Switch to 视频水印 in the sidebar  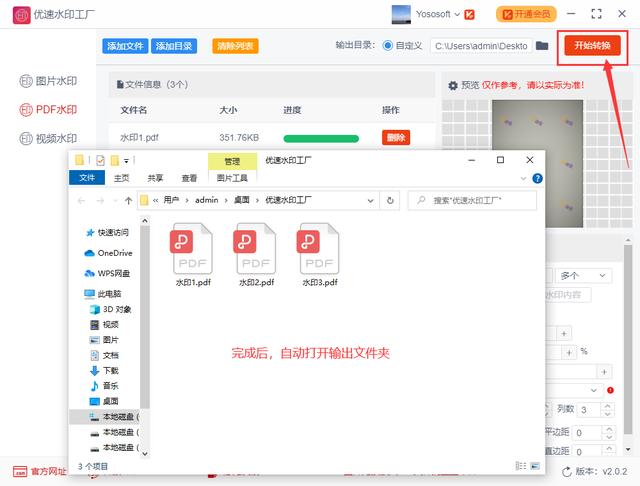pos(48,138)
